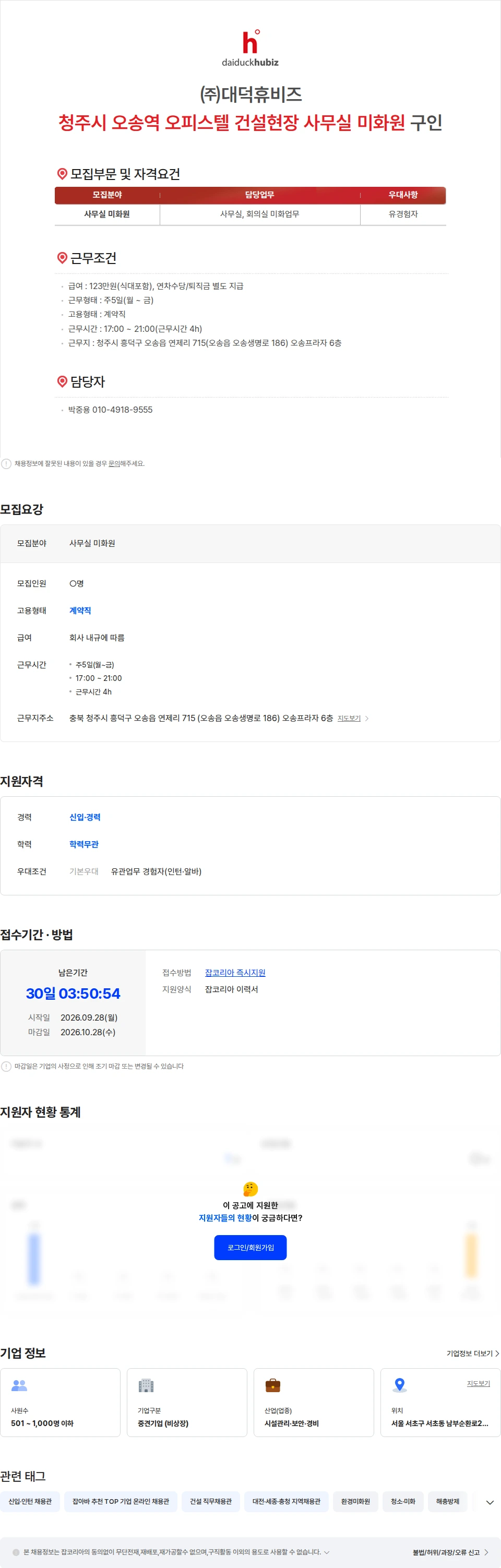This screenshot has height=1568, width=501.
Task: Click the 로그인/회원가입 button
Action: pyautogui.click(x=250, y=1247)
